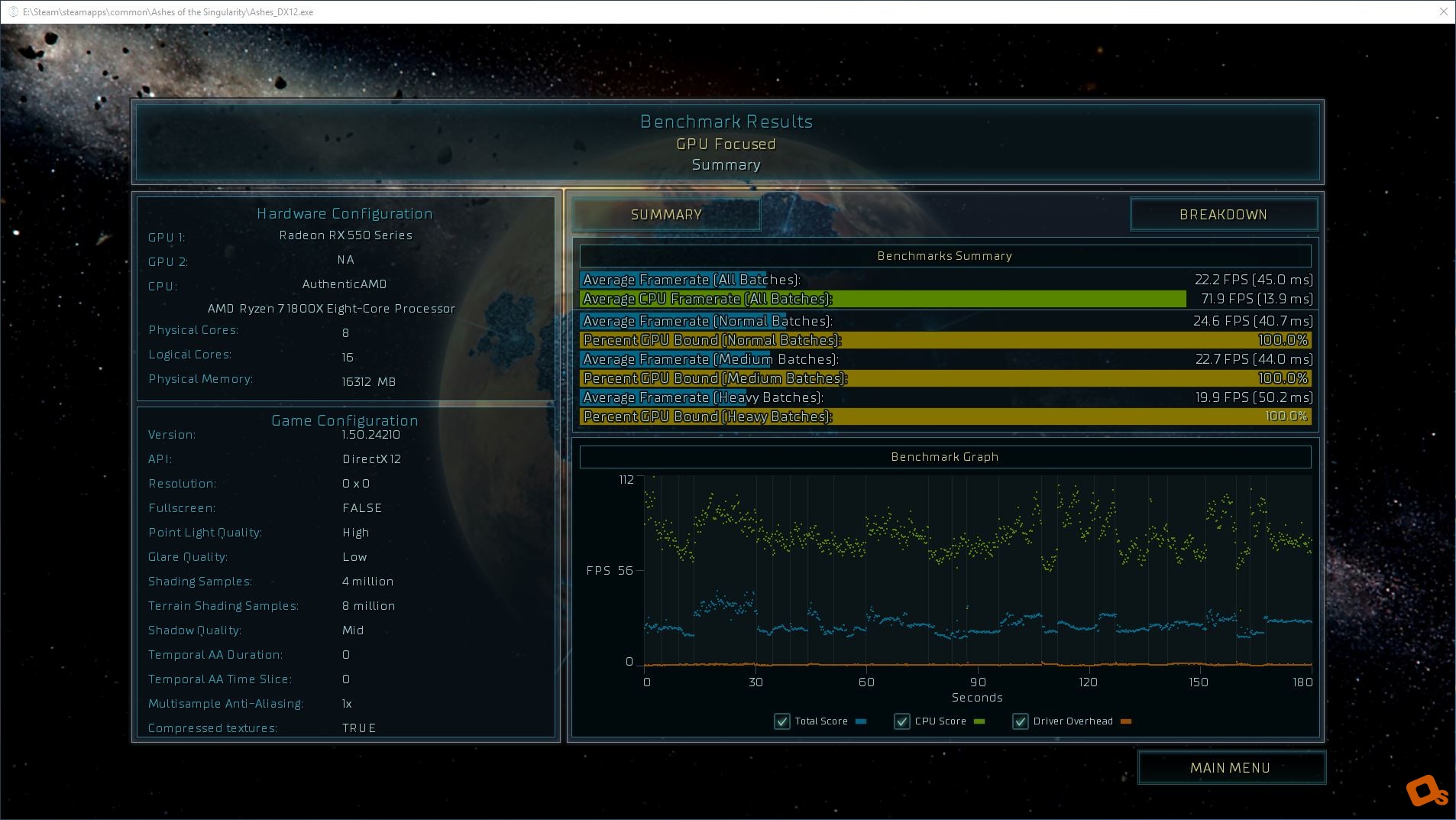1456x820 pixels.
Task: Click the Fullscreen FALSE value
Action: [x=362, y=508]
